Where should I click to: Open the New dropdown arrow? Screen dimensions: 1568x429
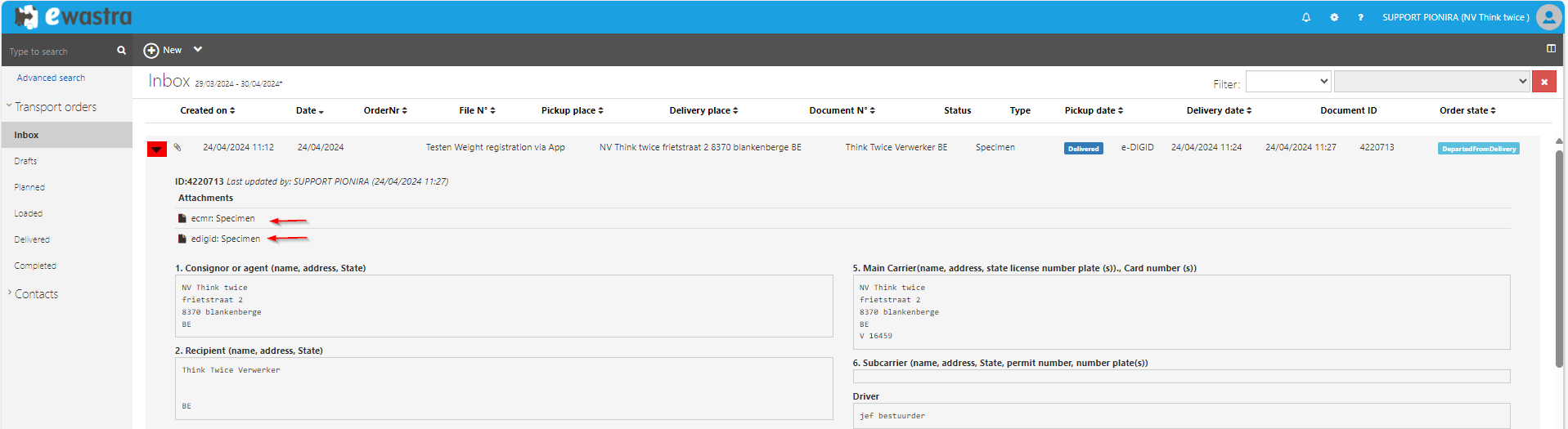click(x=198, y=50)
